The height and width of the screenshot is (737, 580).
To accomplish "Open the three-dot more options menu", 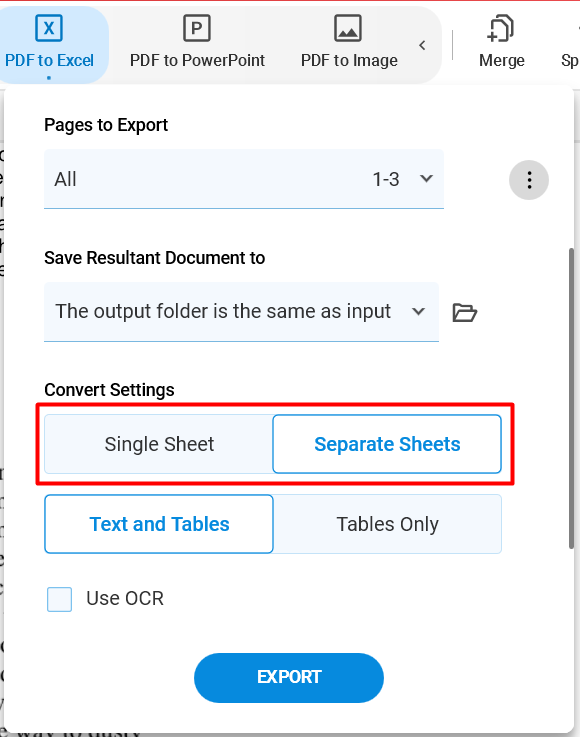I will point(529,180).
